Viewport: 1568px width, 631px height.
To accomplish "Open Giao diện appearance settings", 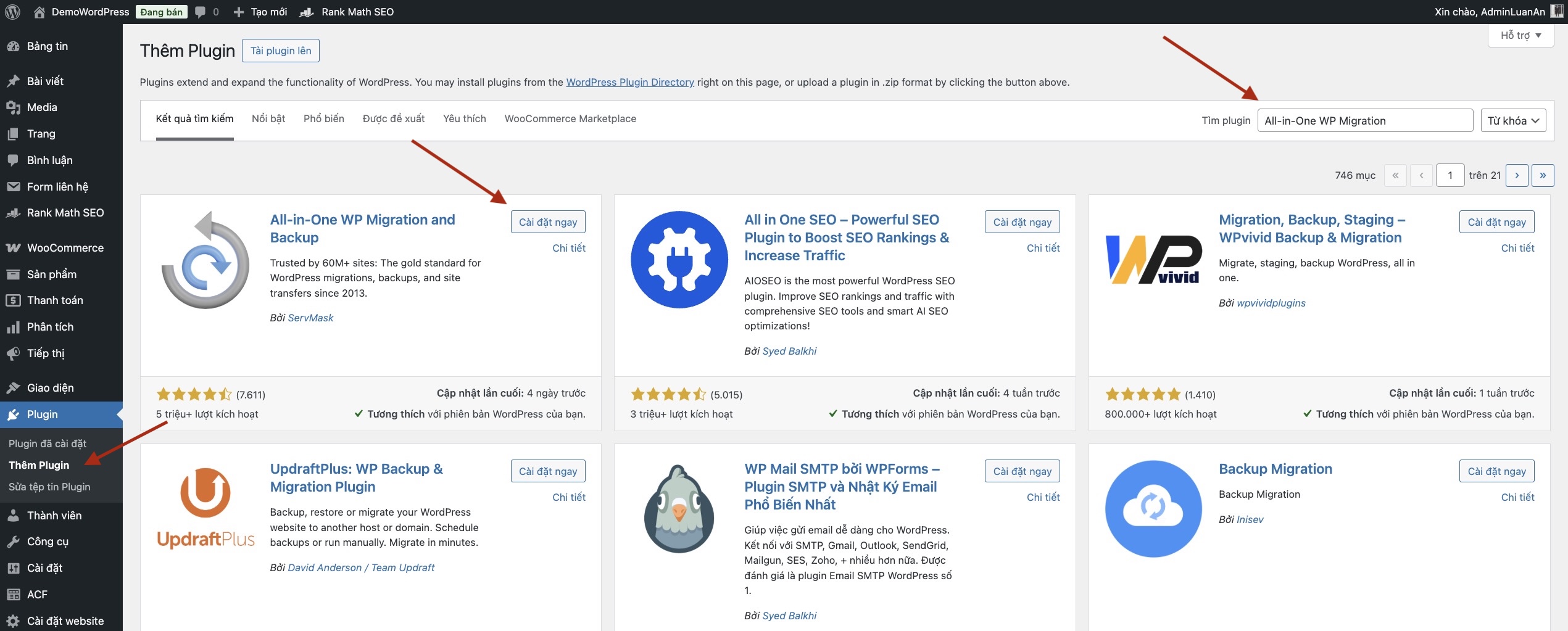I will pos(51,387).
